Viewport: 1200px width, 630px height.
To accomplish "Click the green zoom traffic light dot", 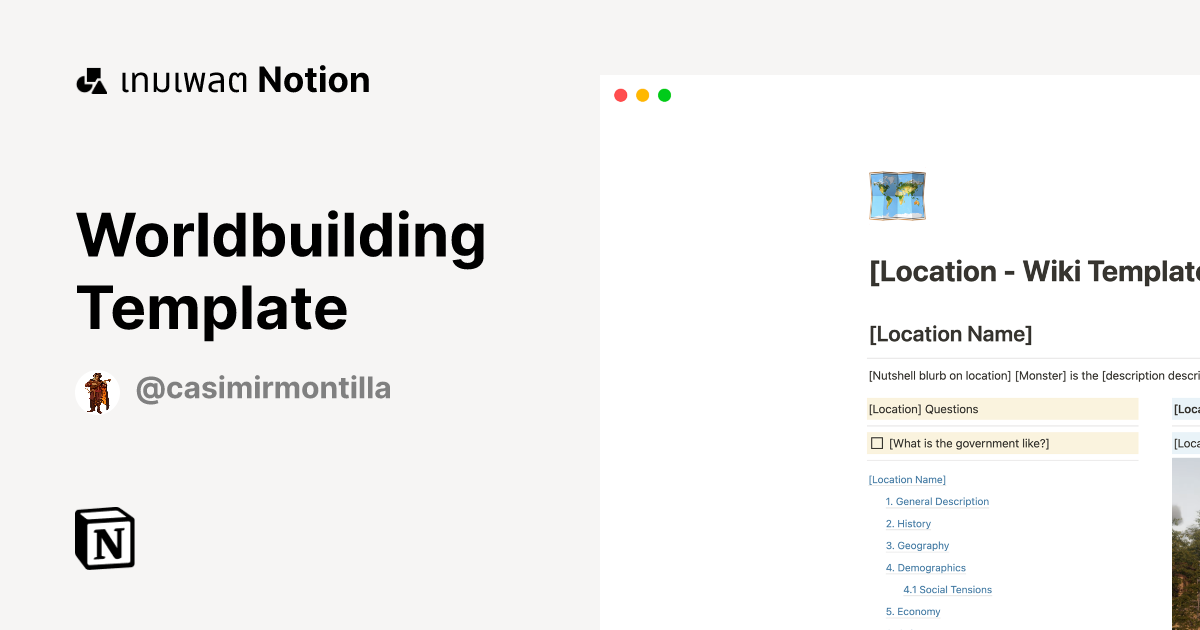I will point(664,95).
